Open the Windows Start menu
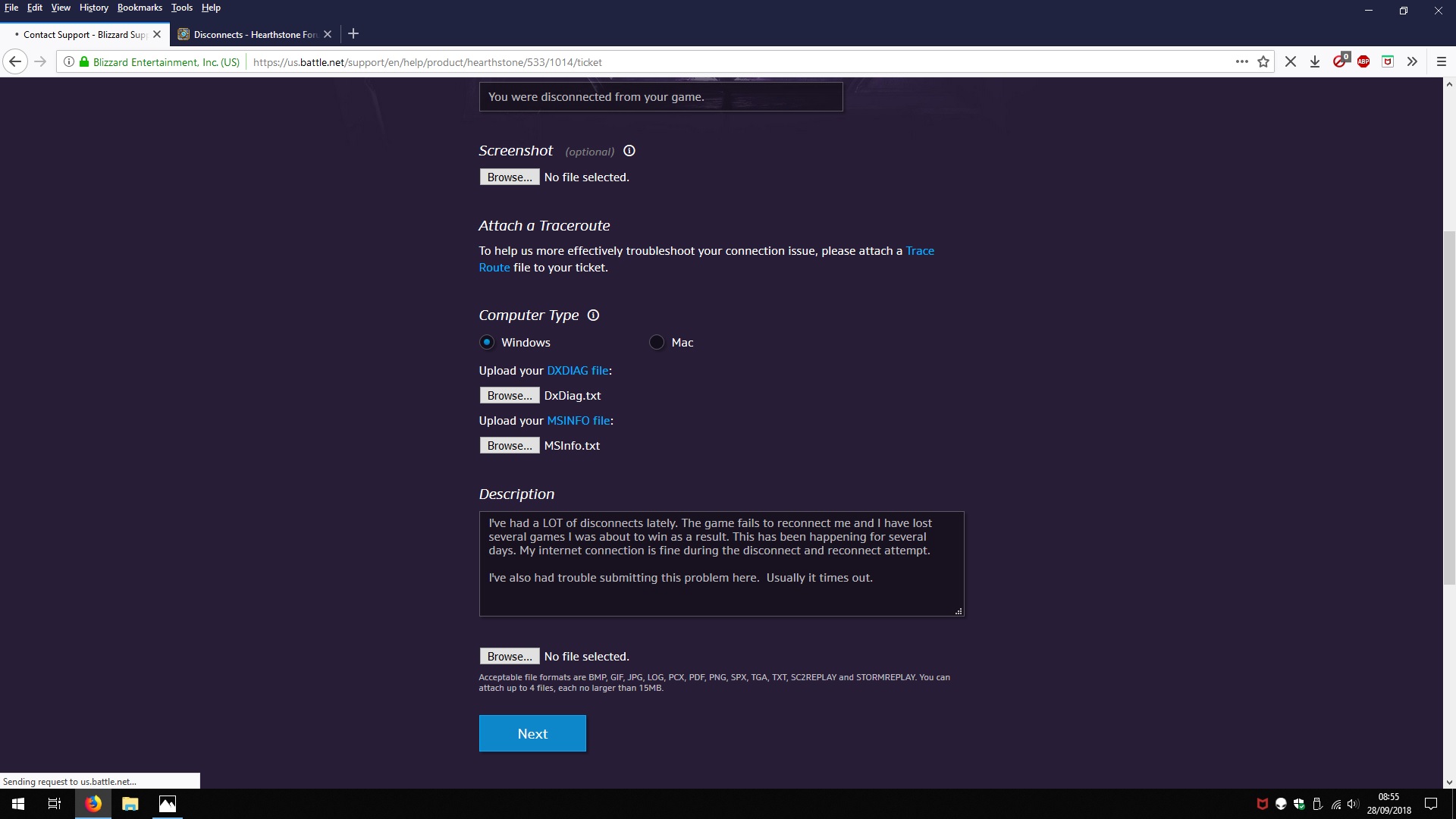 pyautogui.click(x=18, y=804)
